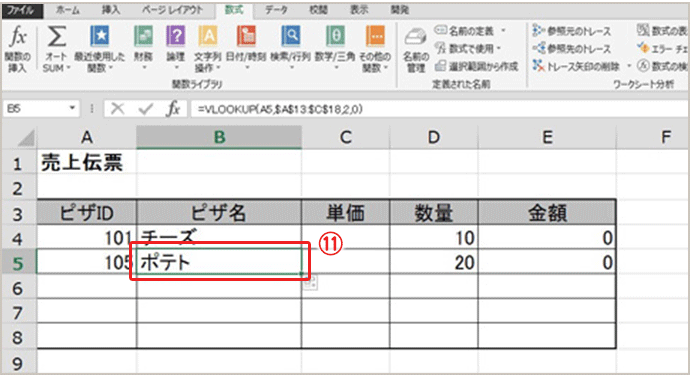Screen dimensions: 690x375
Task: Switch to the データ ribbon tab
Action: [276, 10]
